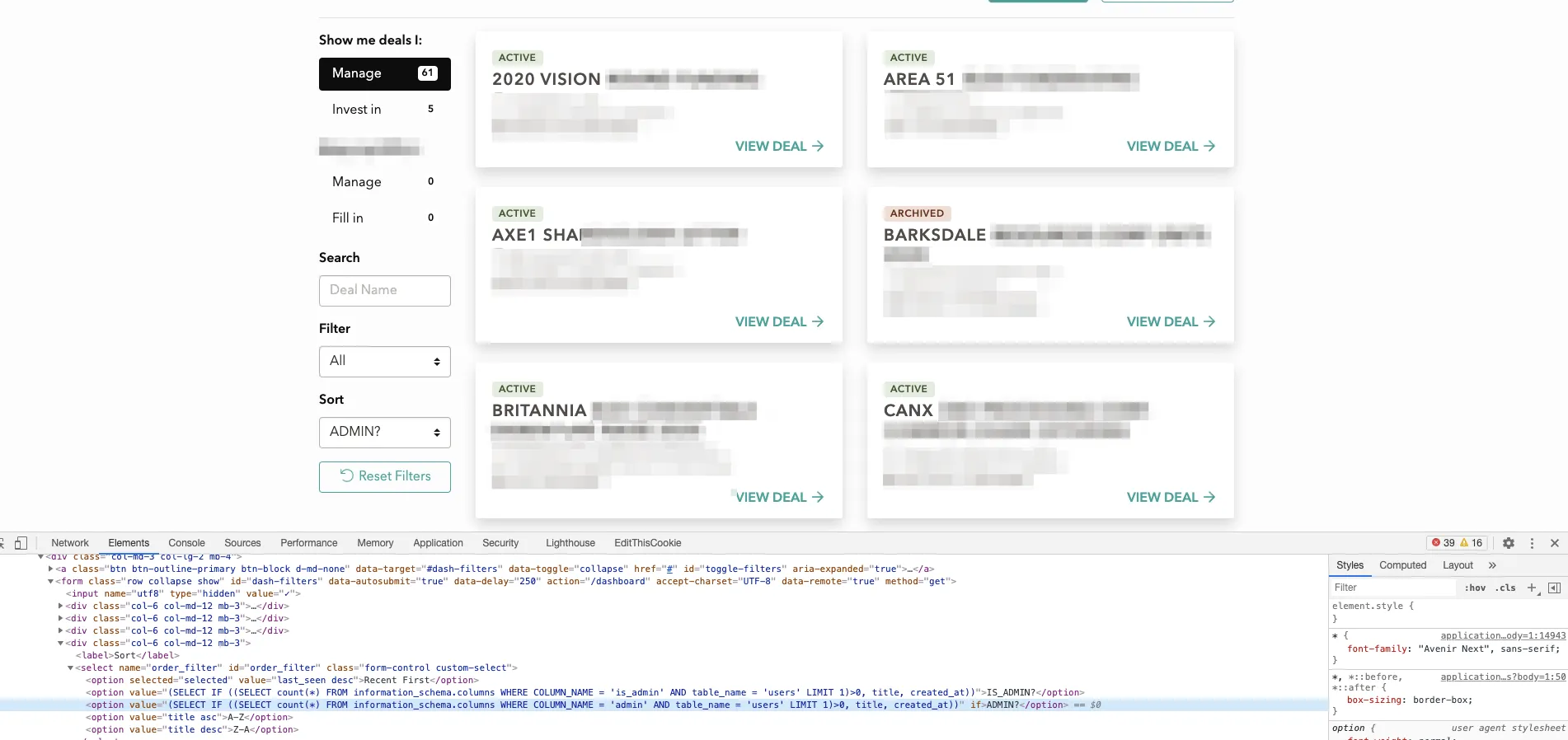Click the Deal Name search field
Screen dimensions: 1568x740
click(385, 291)
